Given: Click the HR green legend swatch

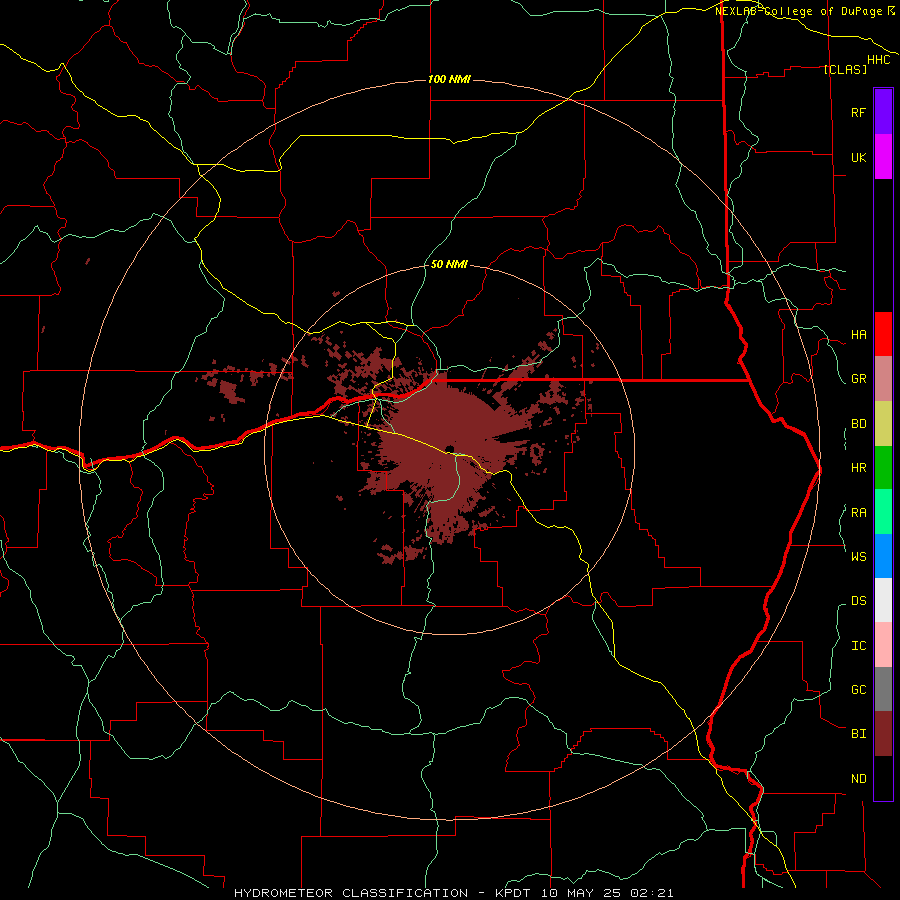Looking at the screenshot, I should click(883, 468).
